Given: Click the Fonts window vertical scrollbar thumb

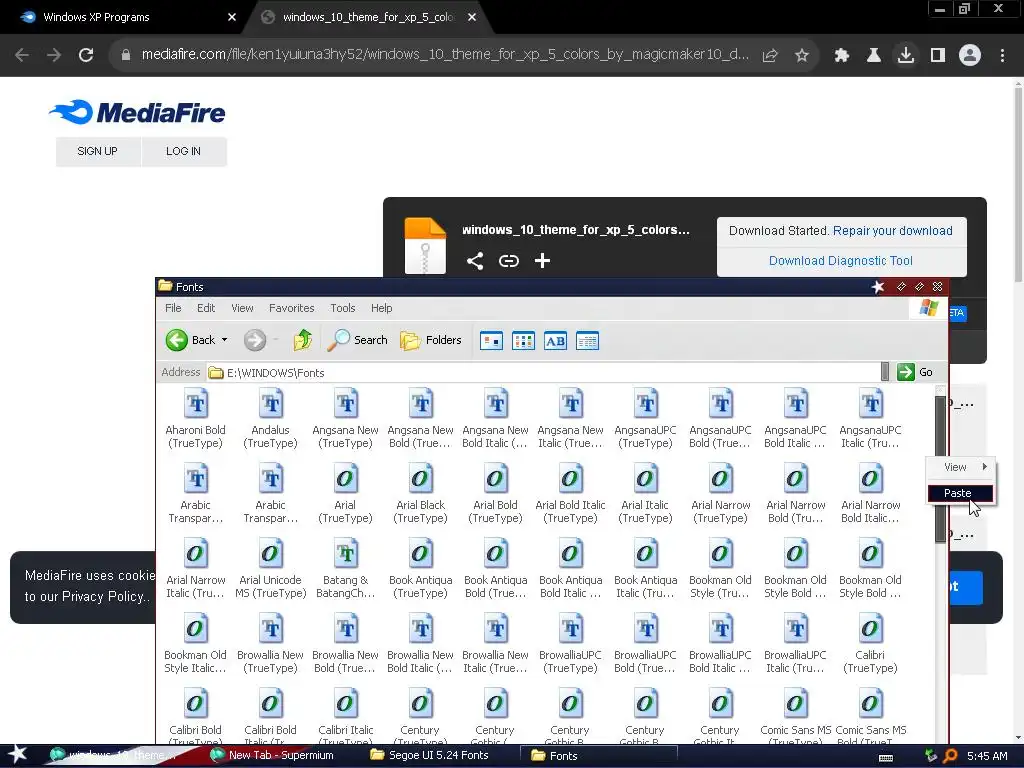Looking at the screenshot, I should pyautogui.click(x=940, y=469).
